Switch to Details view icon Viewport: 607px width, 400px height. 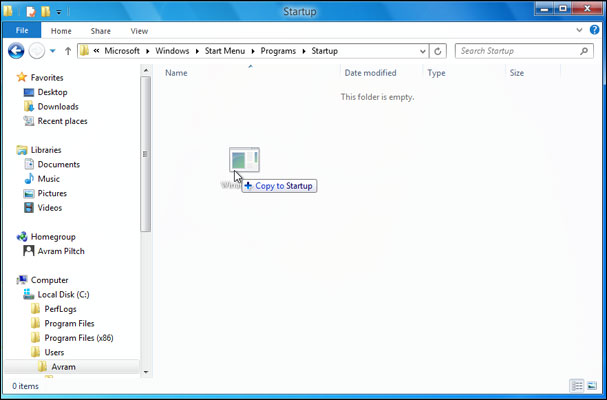[x=577, y=386]
